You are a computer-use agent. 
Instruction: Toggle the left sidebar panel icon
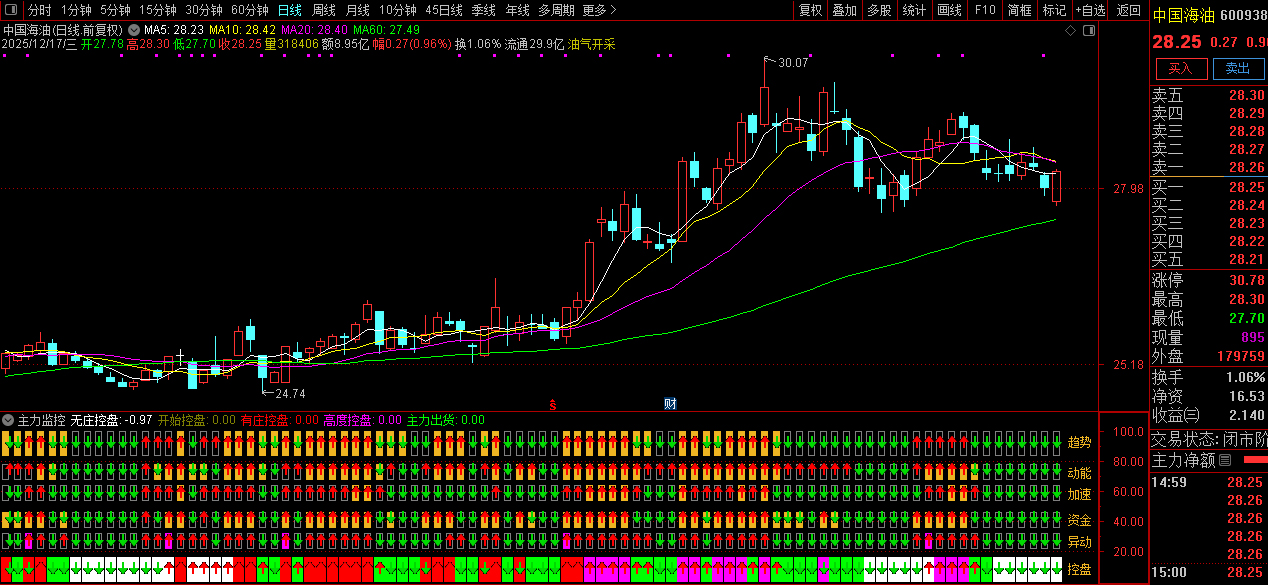pos(13,10)
